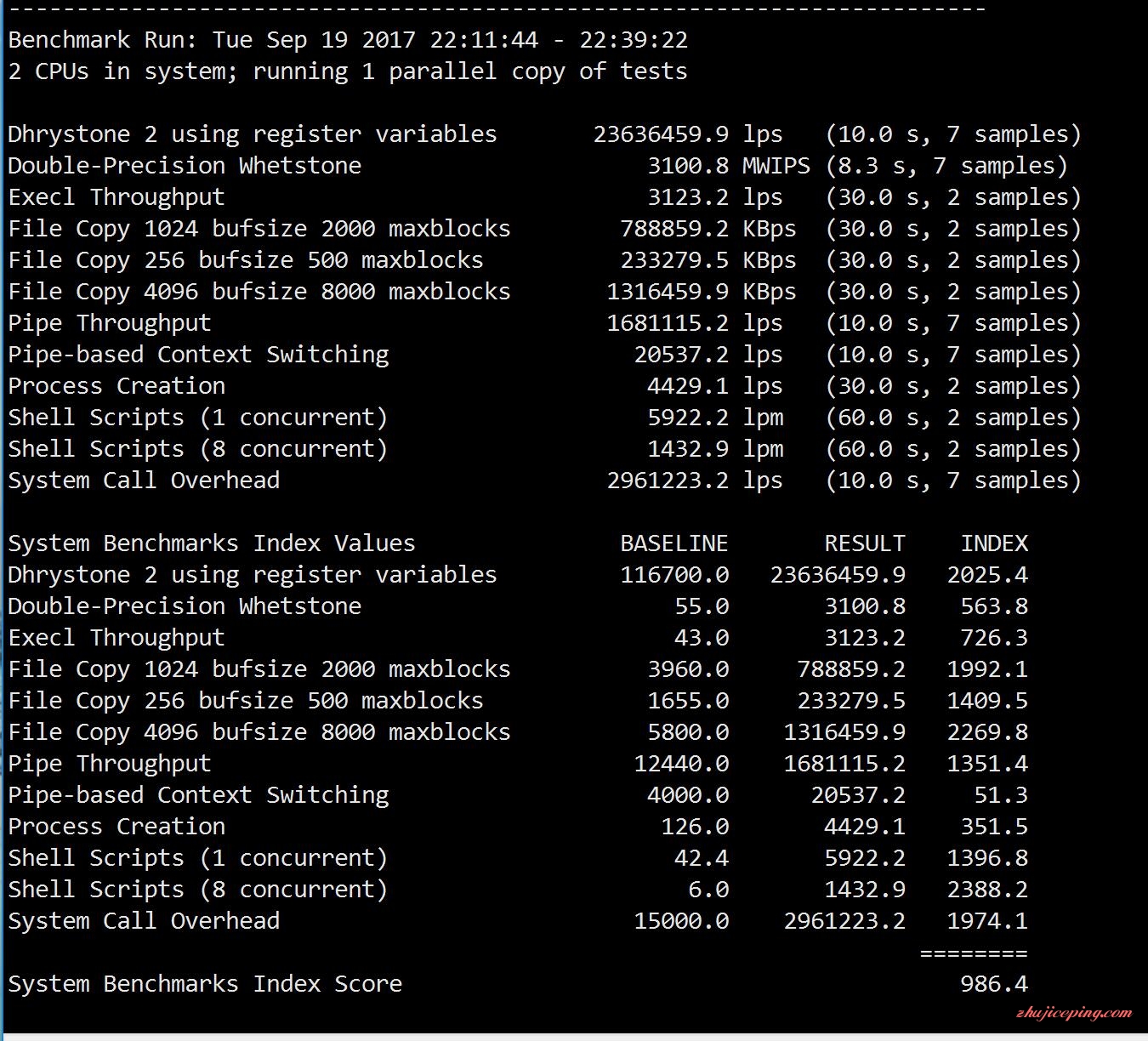Click the value 23636459.9 lps
This screenshot has width=1148, height=1041.
point(688,134)
